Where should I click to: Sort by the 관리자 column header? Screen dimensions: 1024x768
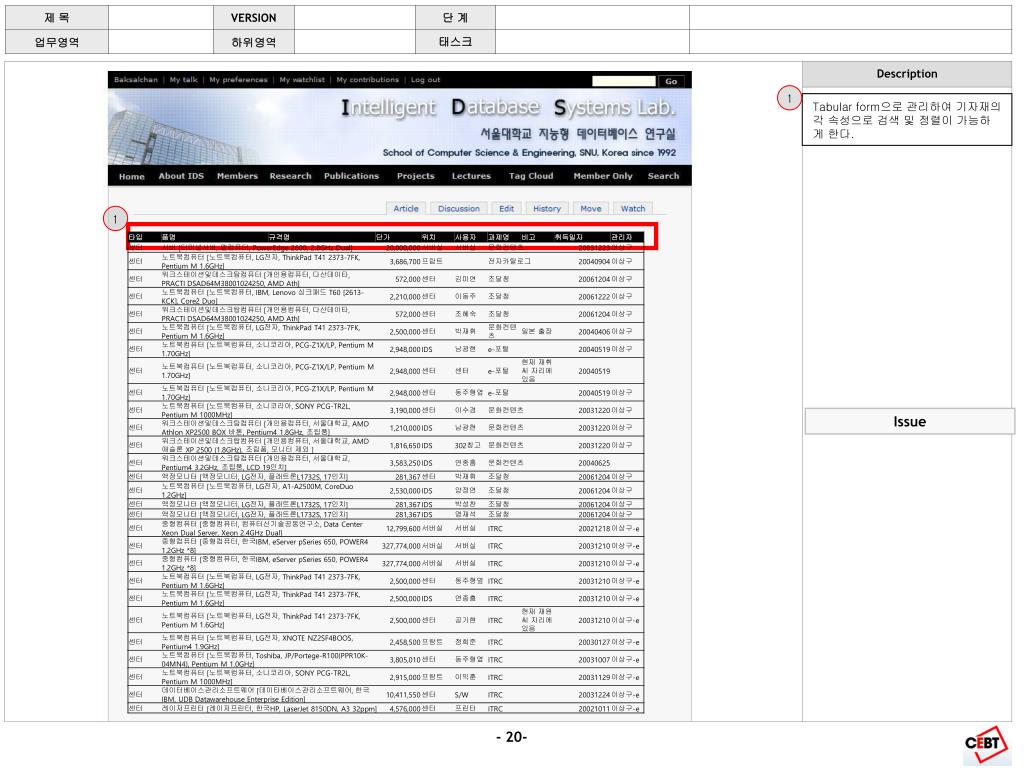pyautogui.click(x=621, y=237)
